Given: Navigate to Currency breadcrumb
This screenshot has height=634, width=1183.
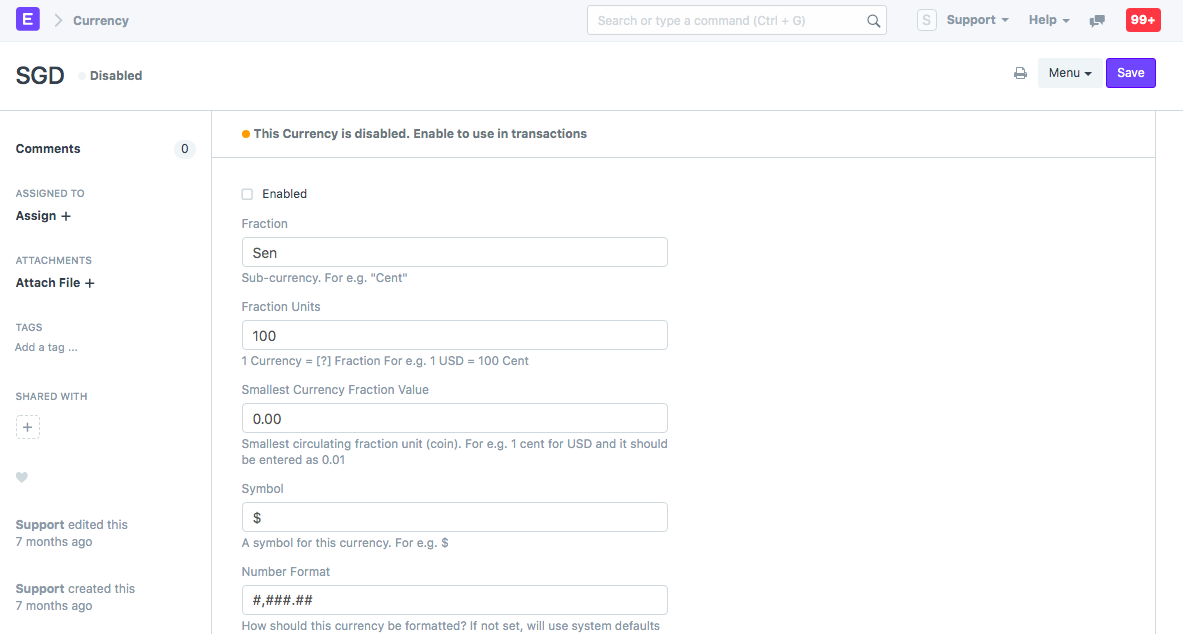Looking at the screenshot, I should click(100, 20).
